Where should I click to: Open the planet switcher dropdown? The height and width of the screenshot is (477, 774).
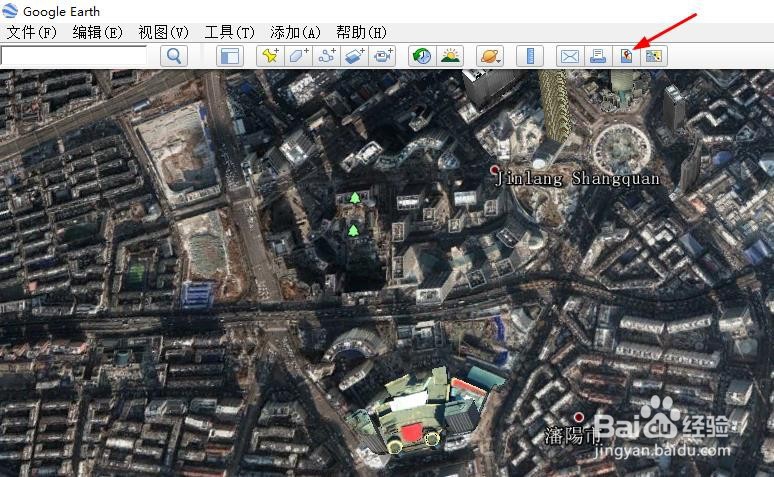click(490, 56)
